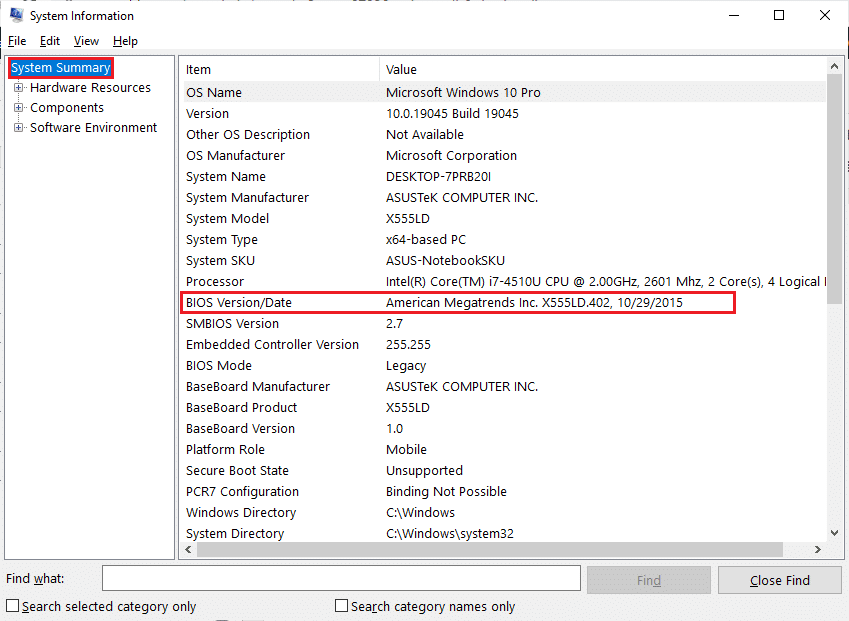The height and width of the screenshot is (621, 849).
Task: Click the Close Find button
Action: (780, 580)
